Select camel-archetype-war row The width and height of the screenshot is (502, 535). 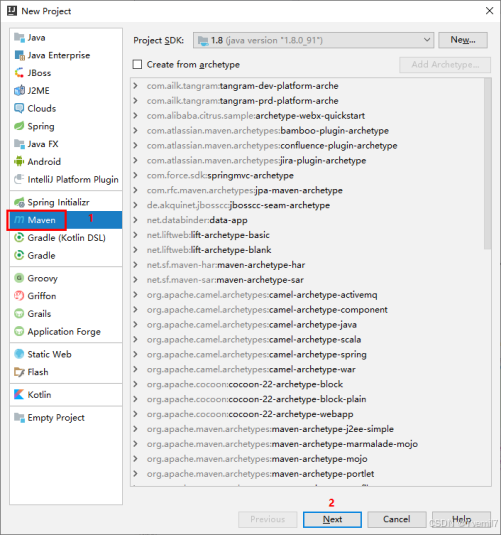point(310,369)
